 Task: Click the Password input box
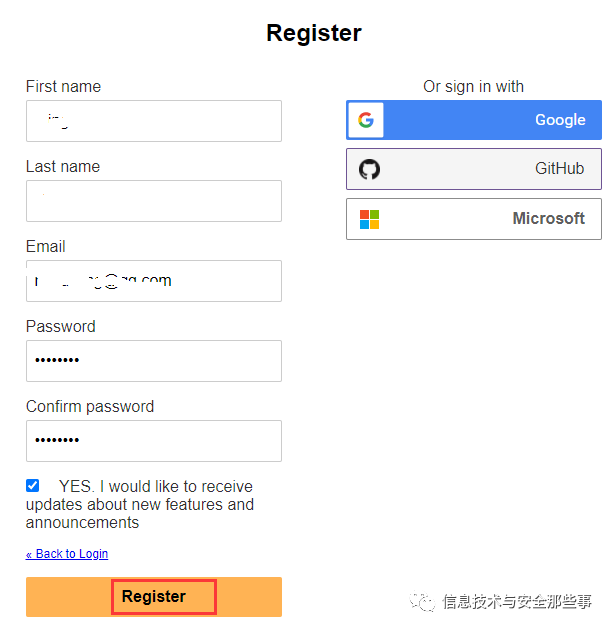[x=154, y=361]
